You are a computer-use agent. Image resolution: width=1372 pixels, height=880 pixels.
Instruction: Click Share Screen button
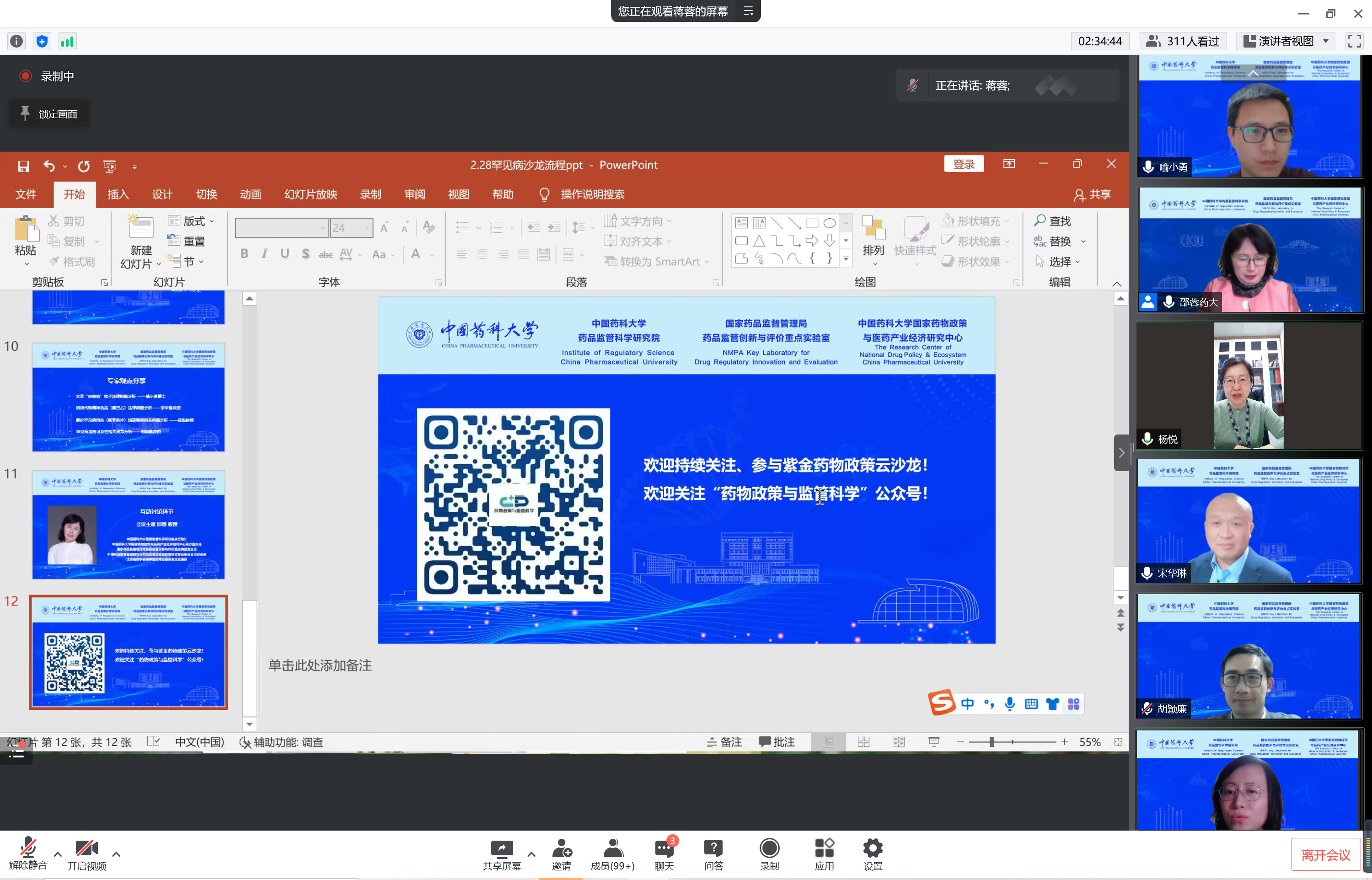click(502, 854)
